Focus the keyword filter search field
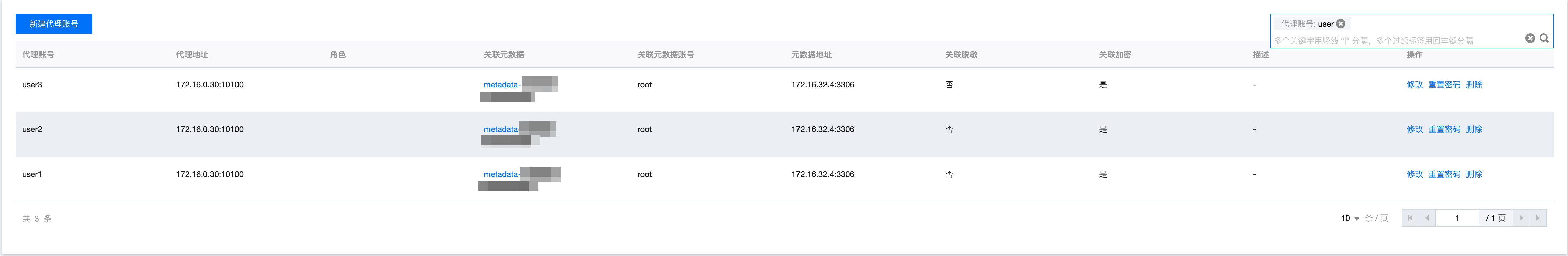 click(1398, 40)
